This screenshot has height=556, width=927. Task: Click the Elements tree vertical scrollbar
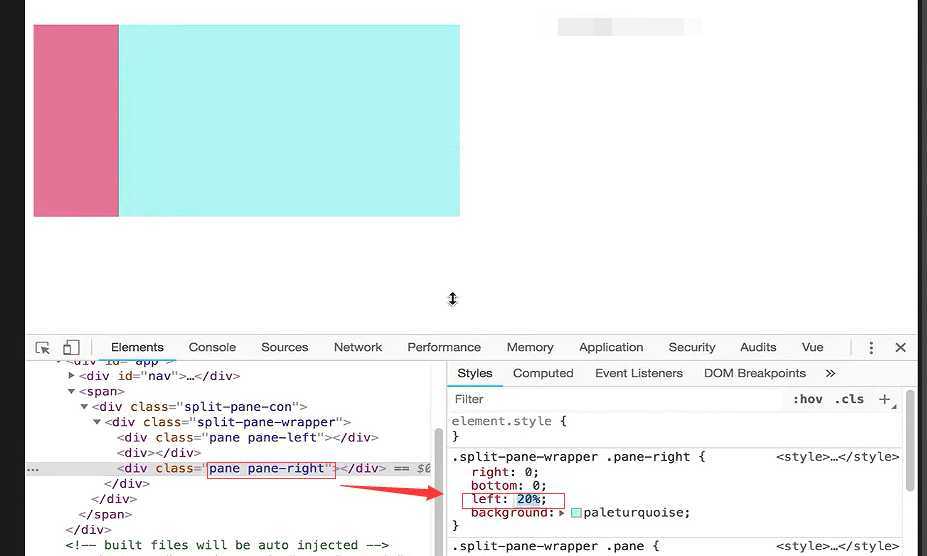click(x=438, y=491)
